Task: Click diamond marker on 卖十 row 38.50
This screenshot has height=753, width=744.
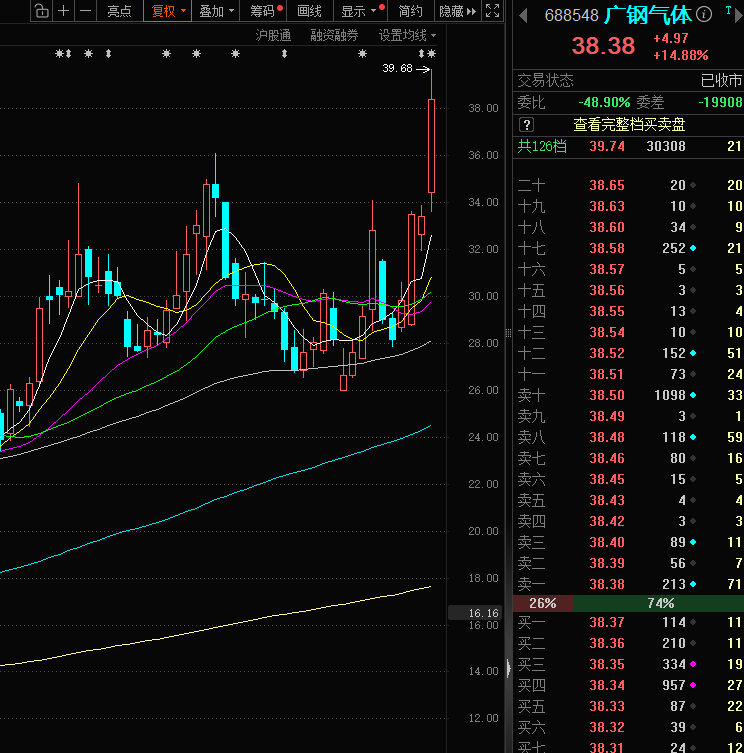Action: (x=693, y=395)
